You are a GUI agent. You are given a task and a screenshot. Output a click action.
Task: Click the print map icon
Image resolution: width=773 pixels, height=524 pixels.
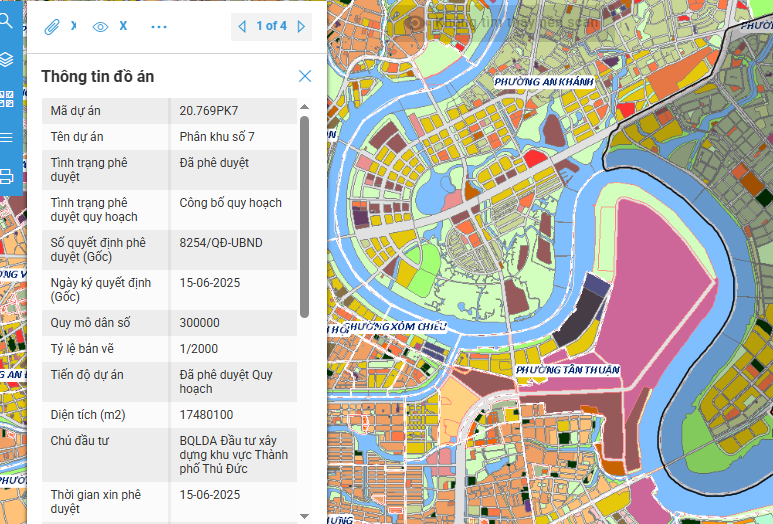(x=7, y=176)
